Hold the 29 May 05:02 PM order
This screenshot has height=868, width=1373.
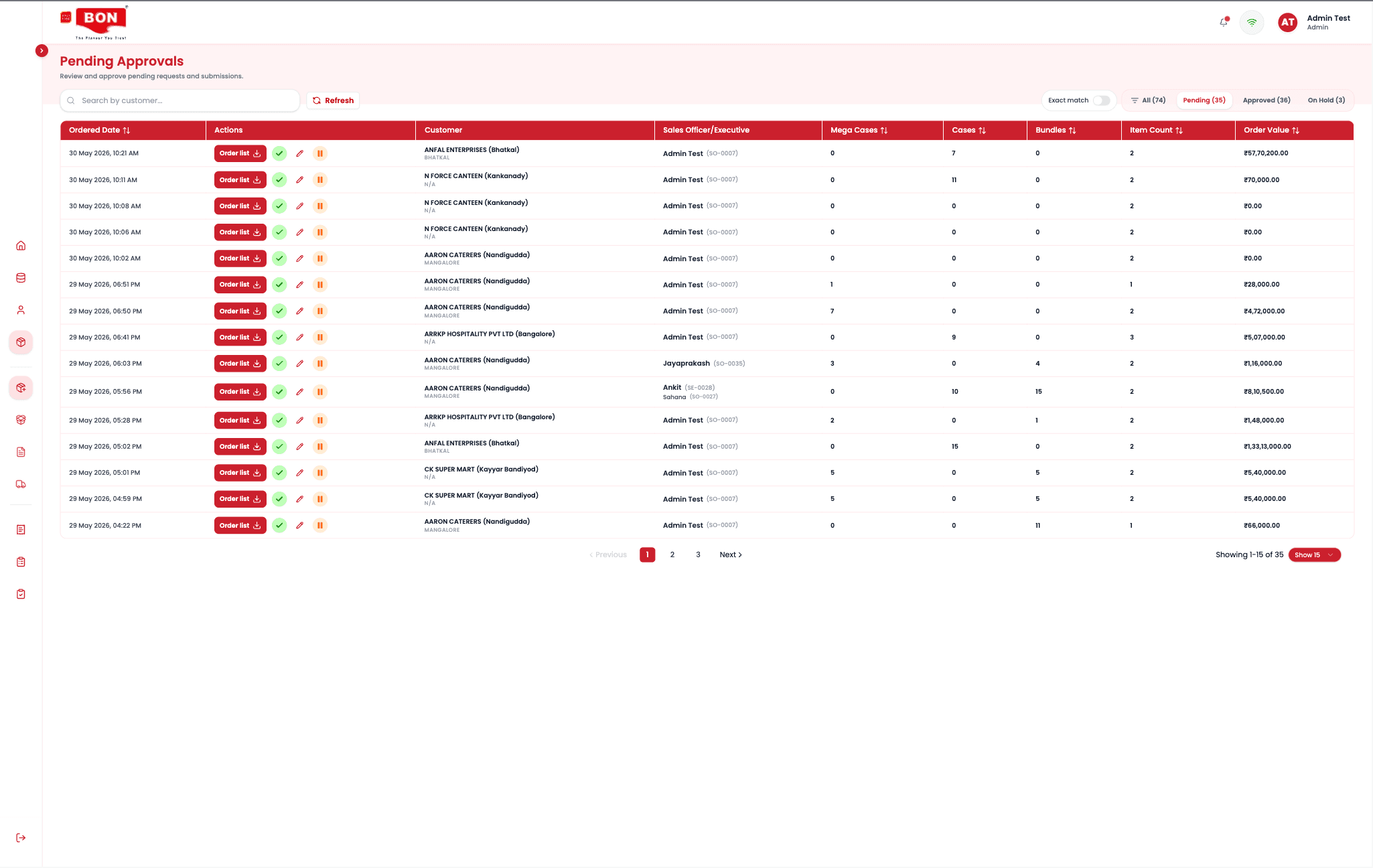tap(320, 447)
